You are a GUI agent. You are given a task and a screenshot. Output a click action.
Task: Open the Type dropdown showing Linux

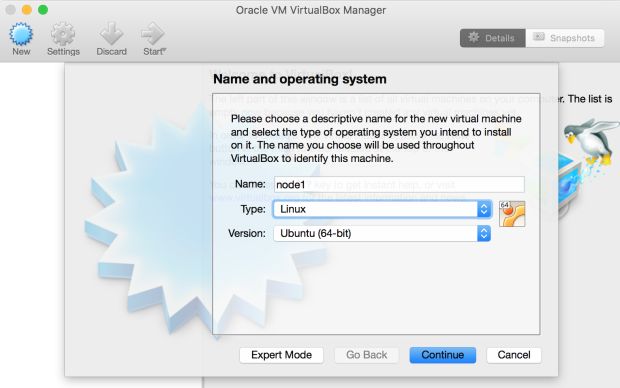(x=382, y=209)
